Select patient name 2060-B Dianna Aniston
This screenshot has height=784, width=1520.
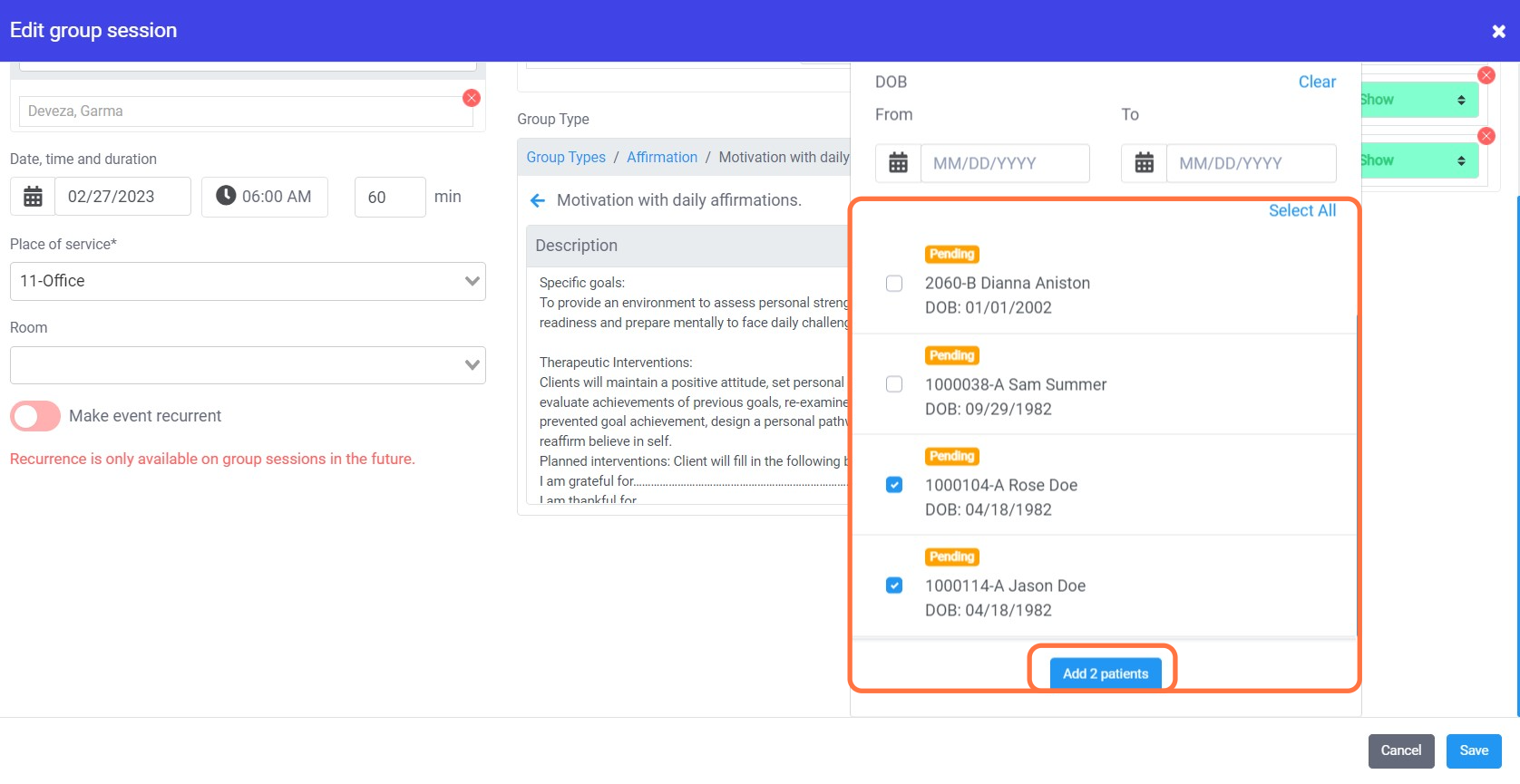click(x=1008, y=283)
